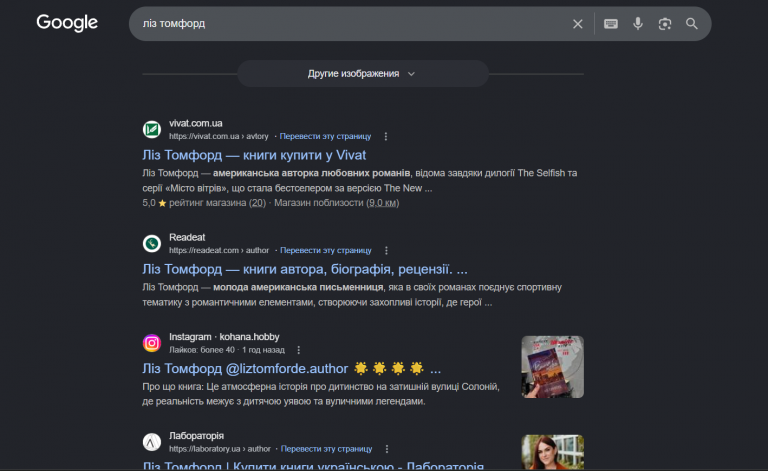This screenshot has width=768, height=471.
Task: Open the on-screen keyboard input tool
Action: click(x=610, y=24)
